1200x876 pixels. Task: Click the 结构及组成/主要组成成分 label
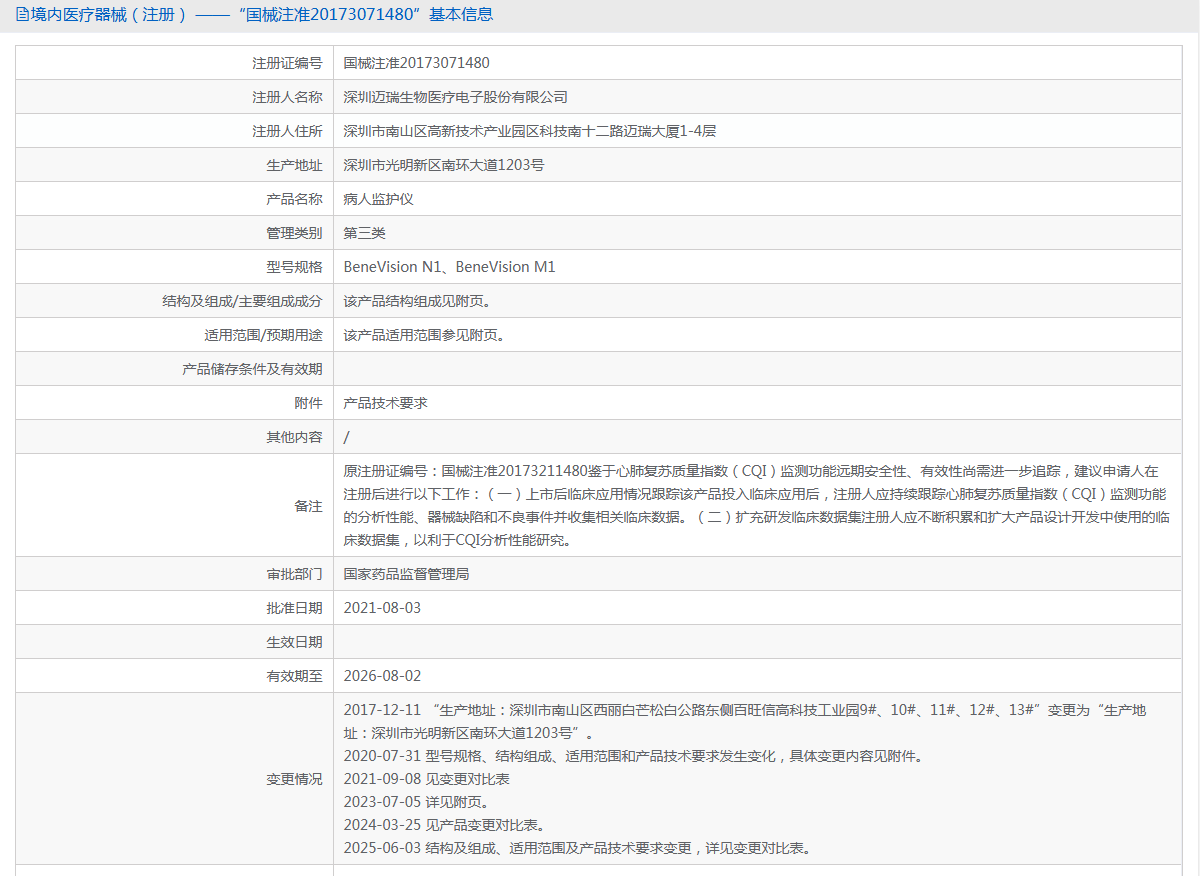(242, 301)
